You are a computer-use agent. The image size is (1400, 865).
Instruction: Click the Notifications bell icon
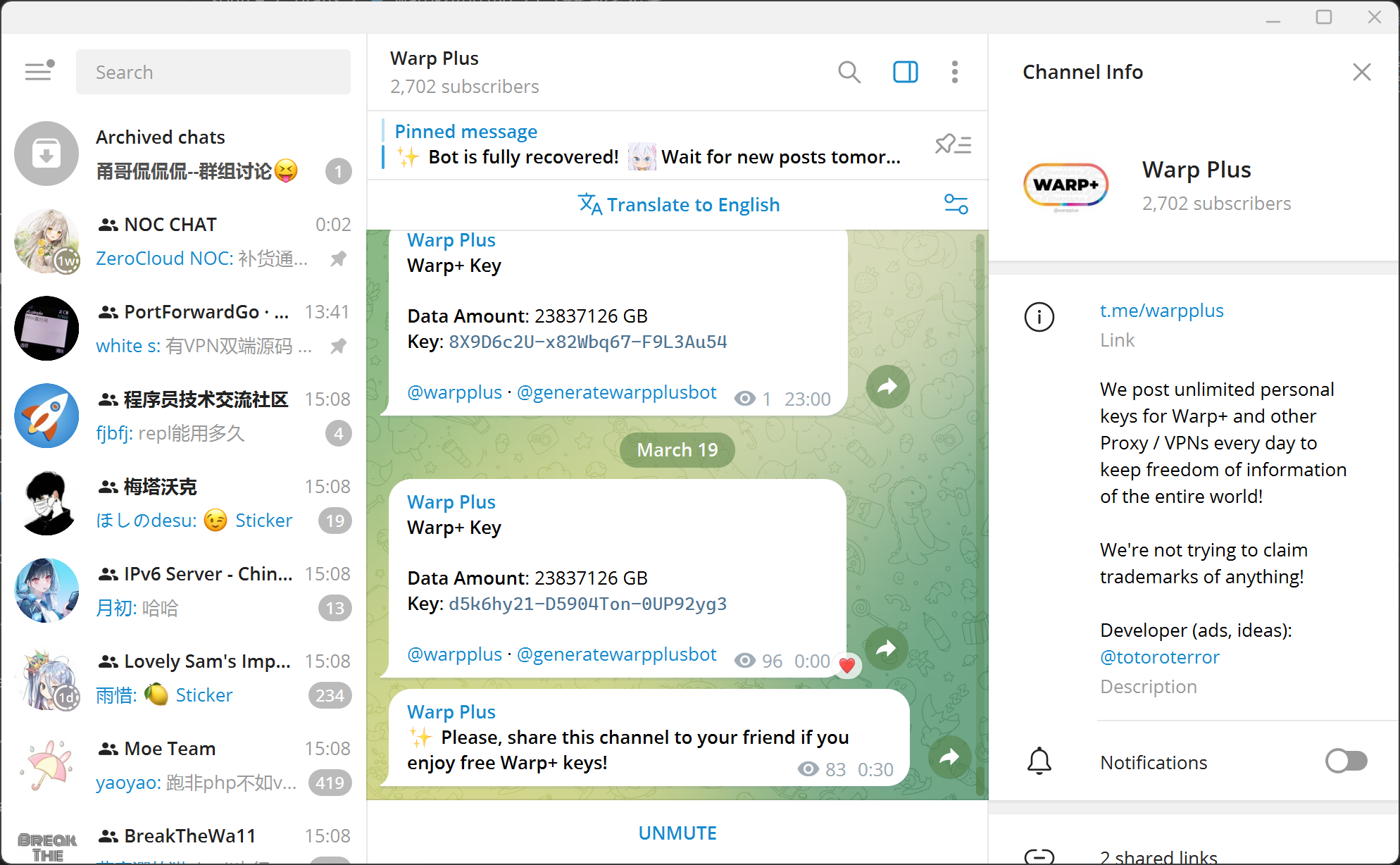point(1039,761)
